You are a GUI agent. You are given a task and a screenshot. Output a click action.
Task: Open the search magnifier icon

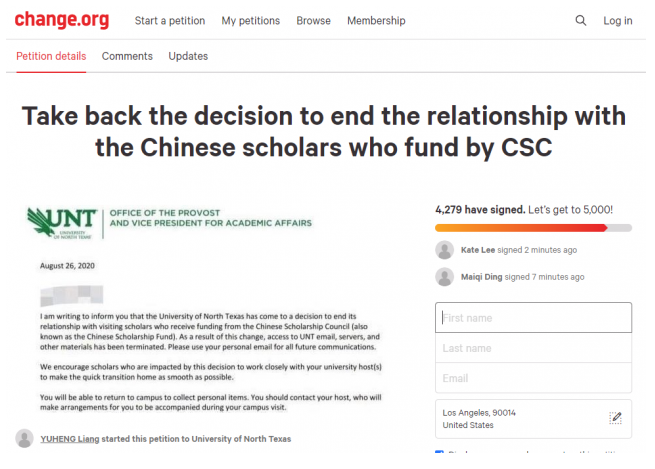[581, 20]
